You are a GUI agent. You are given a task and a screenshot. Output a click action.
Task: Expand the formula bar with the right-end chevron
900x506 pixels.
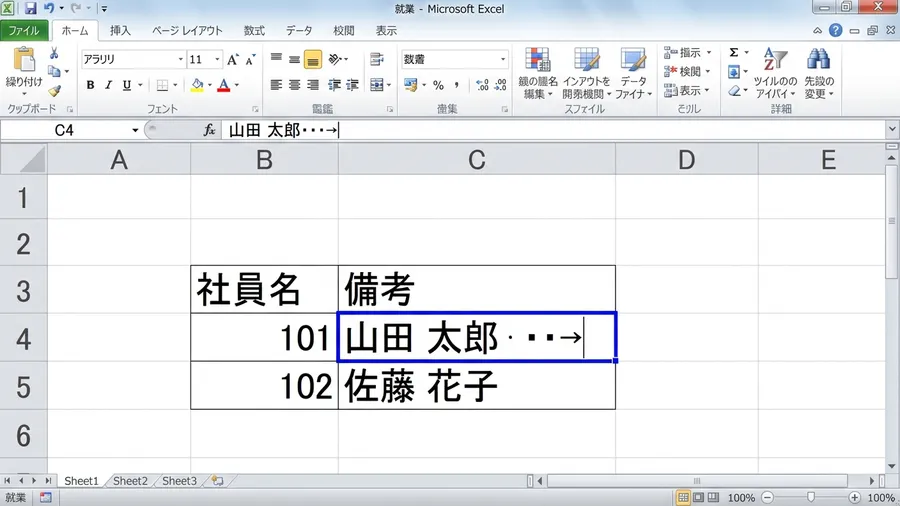click(x=892, y=130)
